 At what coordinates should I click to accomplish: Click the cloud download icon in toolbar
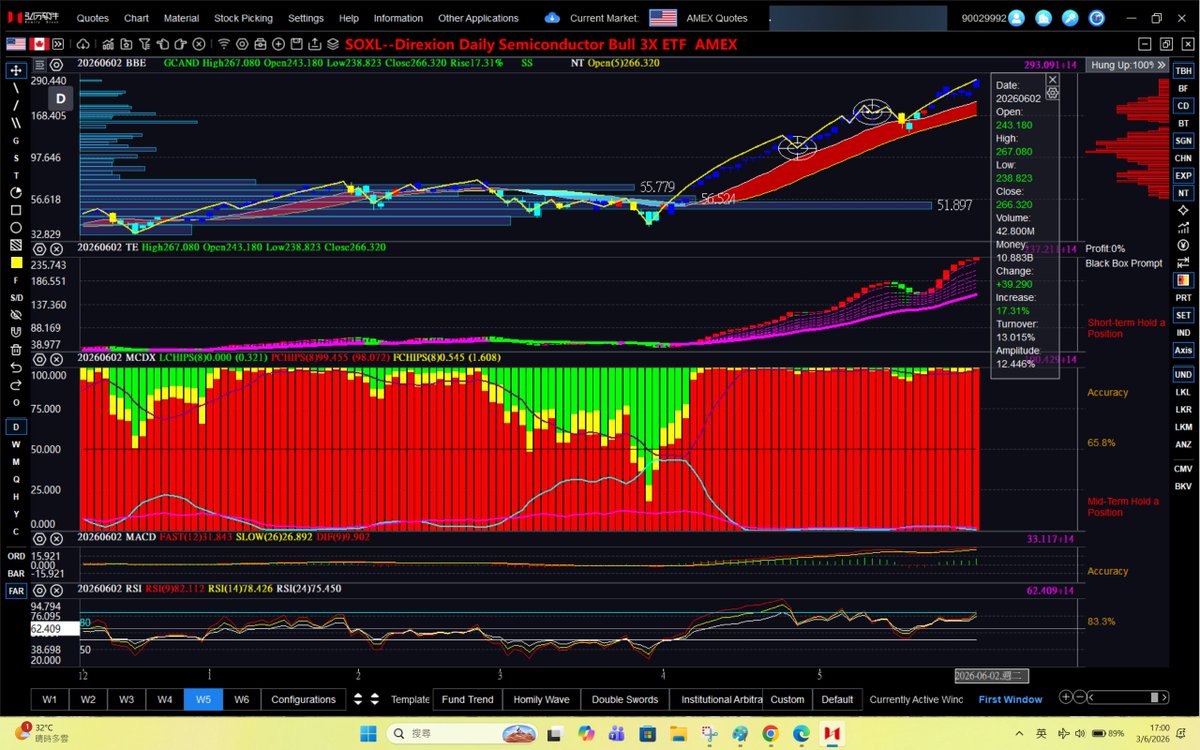pyautogui.click(x=81, y=44)
